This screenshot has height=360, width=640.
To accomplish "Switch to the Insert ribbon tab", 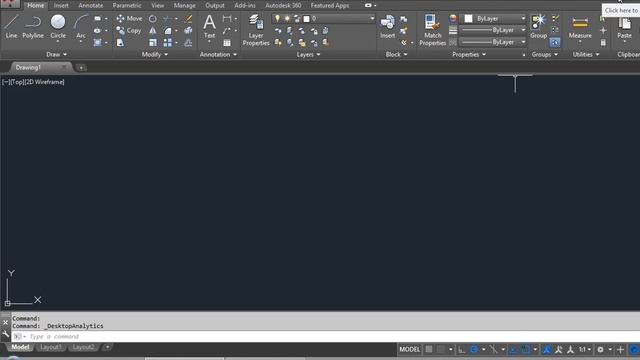I will [61, 5].
